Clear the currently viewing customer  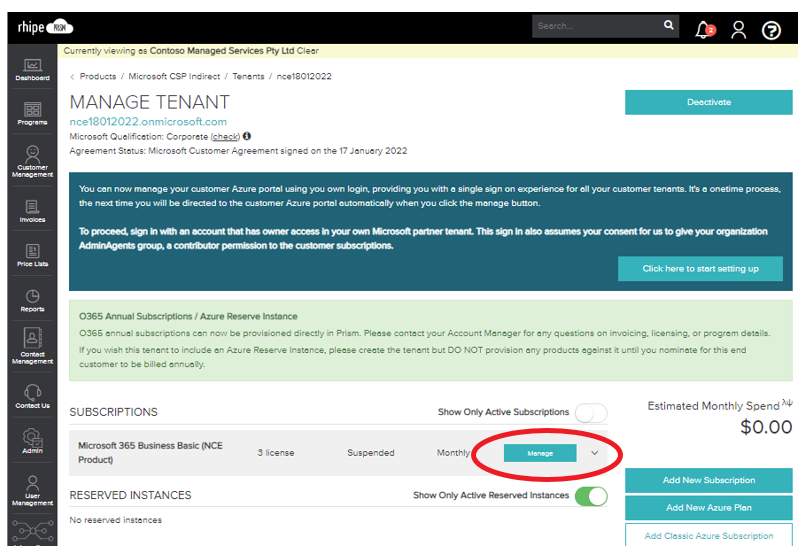pos(308,50)
